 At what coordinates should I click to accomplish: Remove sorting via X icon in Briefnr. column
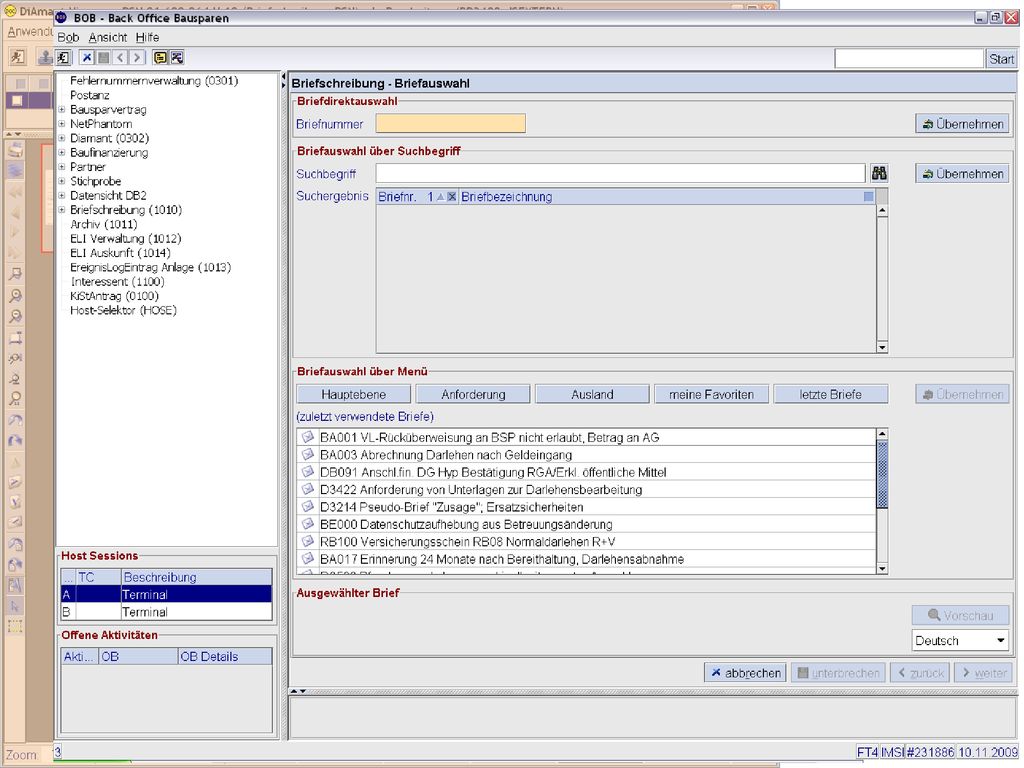(x=451, y=197)
